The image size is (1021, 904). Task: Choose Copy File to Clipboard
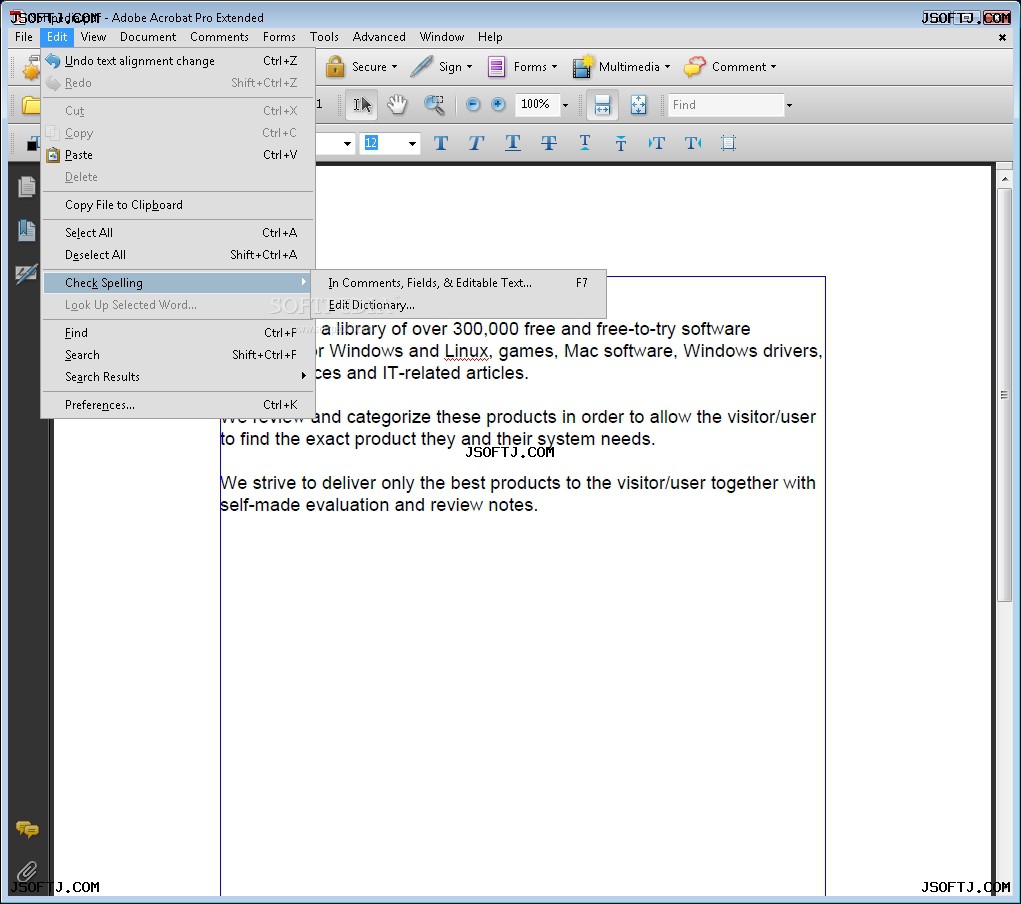pos(178,205)
